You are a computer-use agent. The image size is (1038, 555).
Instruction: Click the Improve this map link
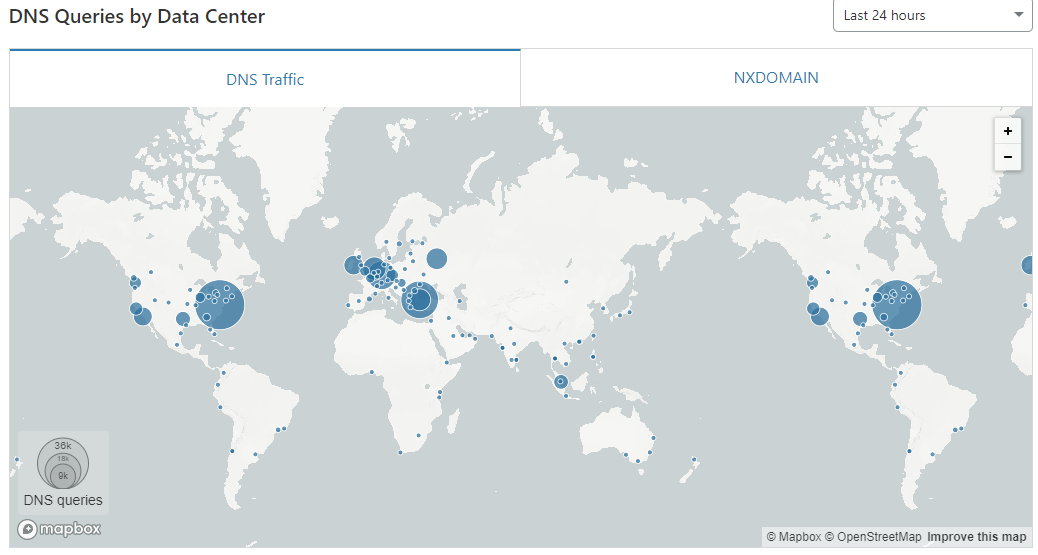976,536
